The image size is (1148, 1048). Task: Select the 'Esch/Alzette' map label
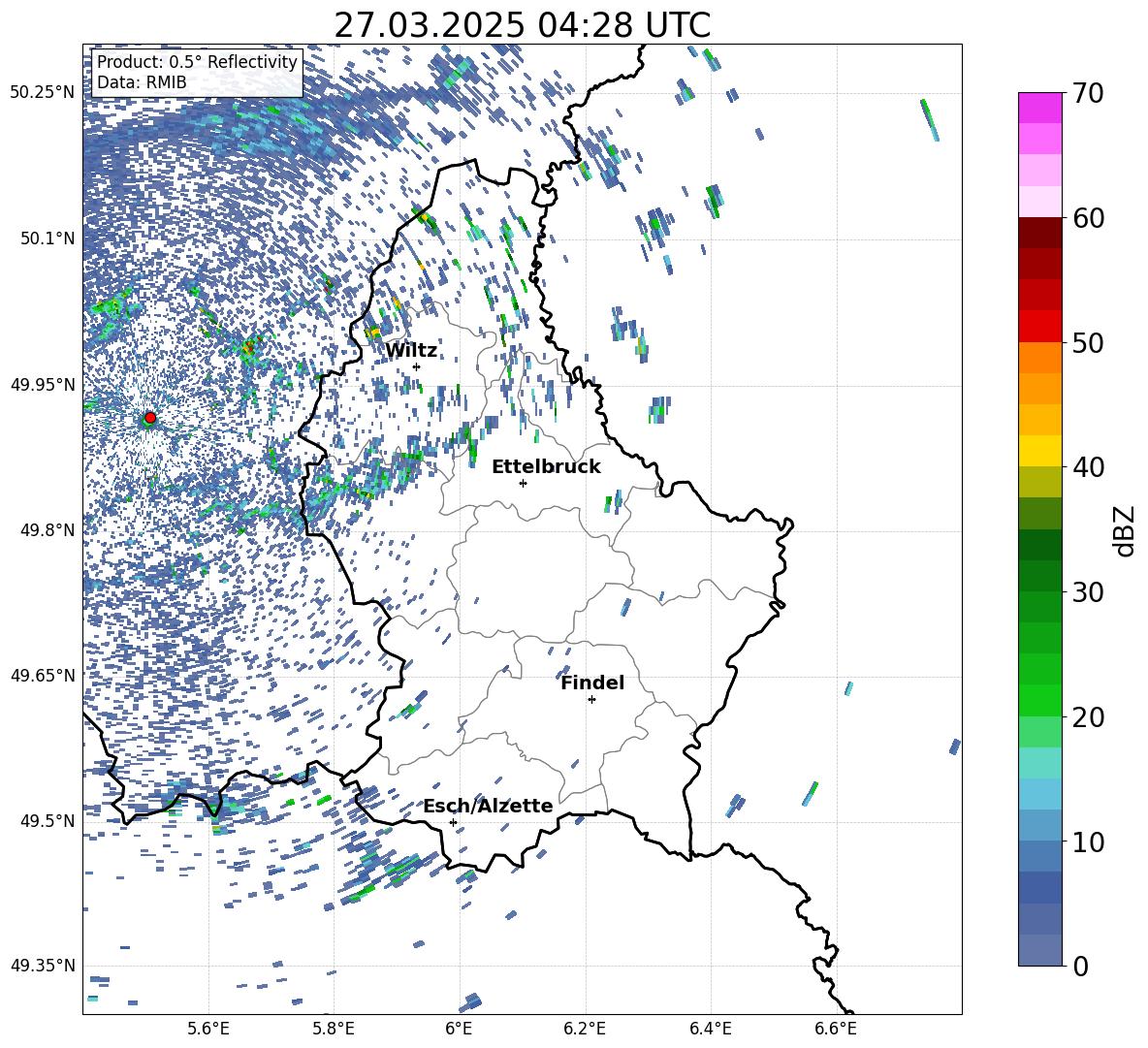[489, 806]
